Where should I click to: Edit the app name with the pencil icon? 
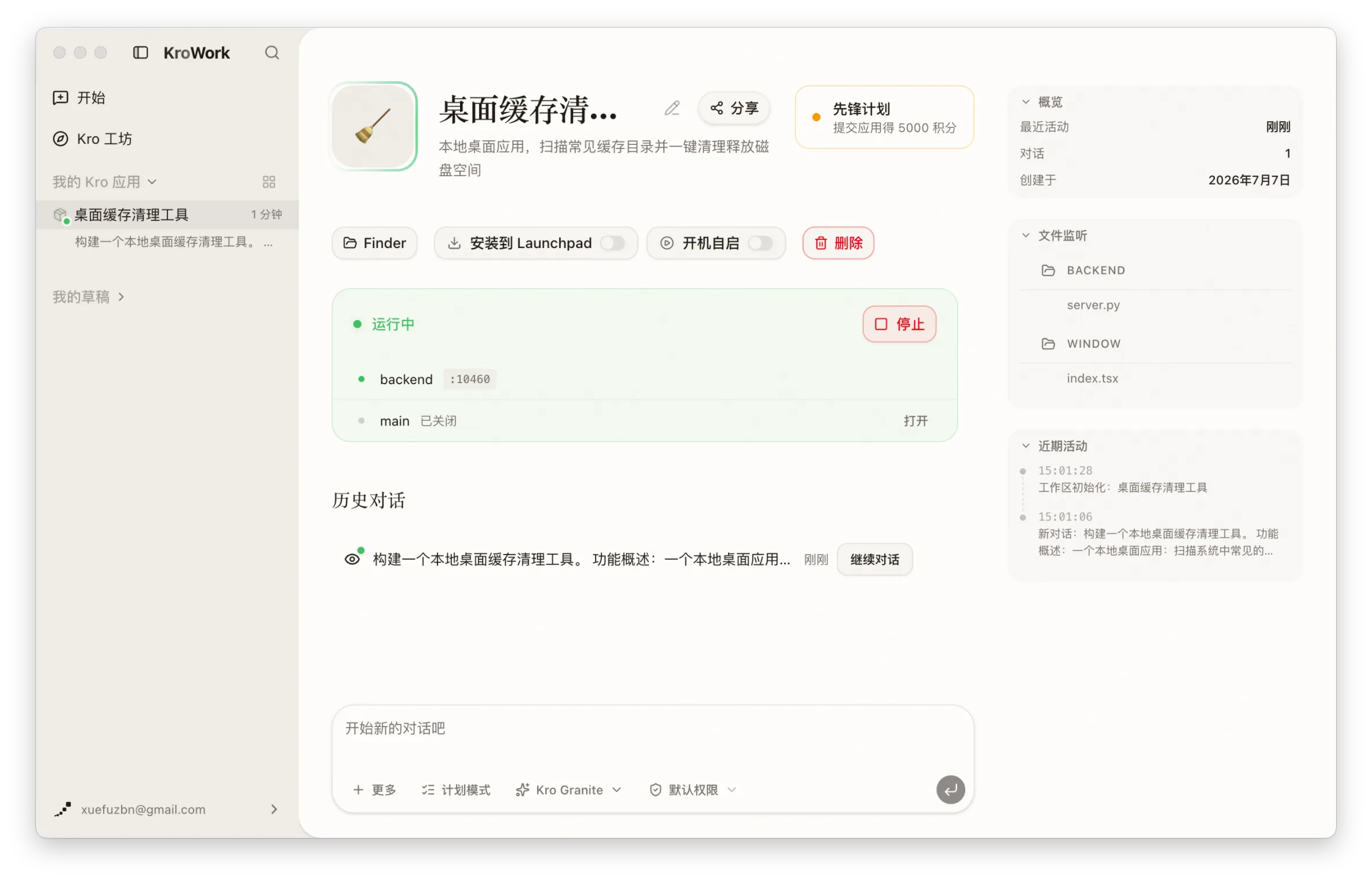(x=672, y=108)
